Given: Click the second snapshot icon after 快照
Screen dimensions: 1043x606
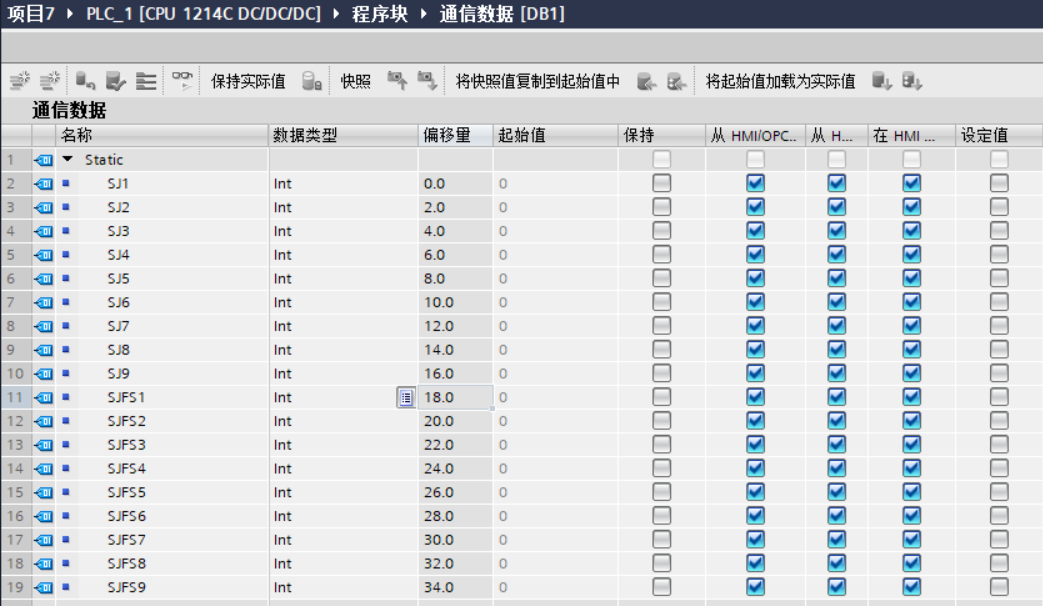Looking at the screenshot, I should (427, 81).
